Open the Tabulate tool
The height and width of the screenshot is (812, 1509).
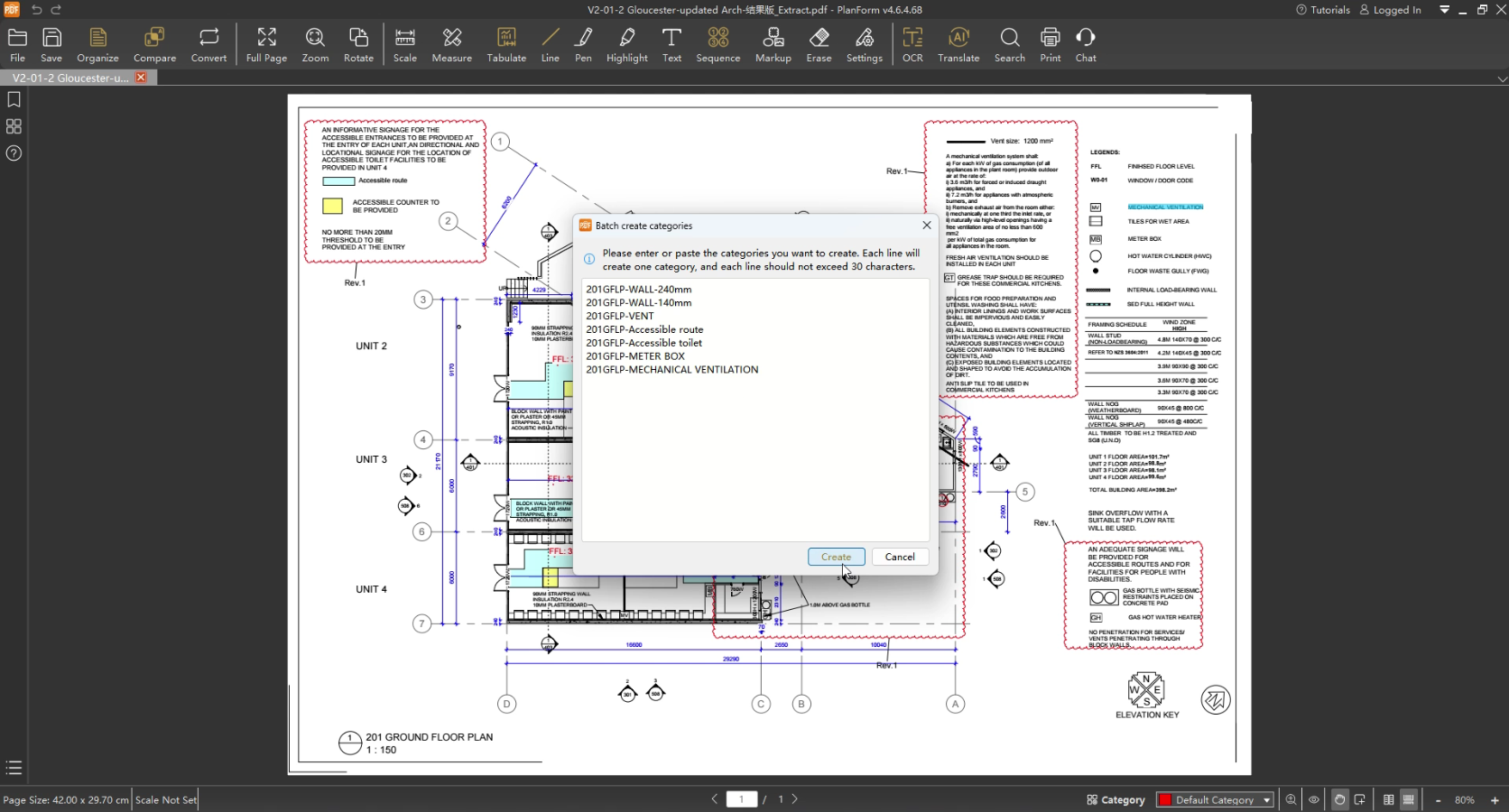click(x=506, y=45)
